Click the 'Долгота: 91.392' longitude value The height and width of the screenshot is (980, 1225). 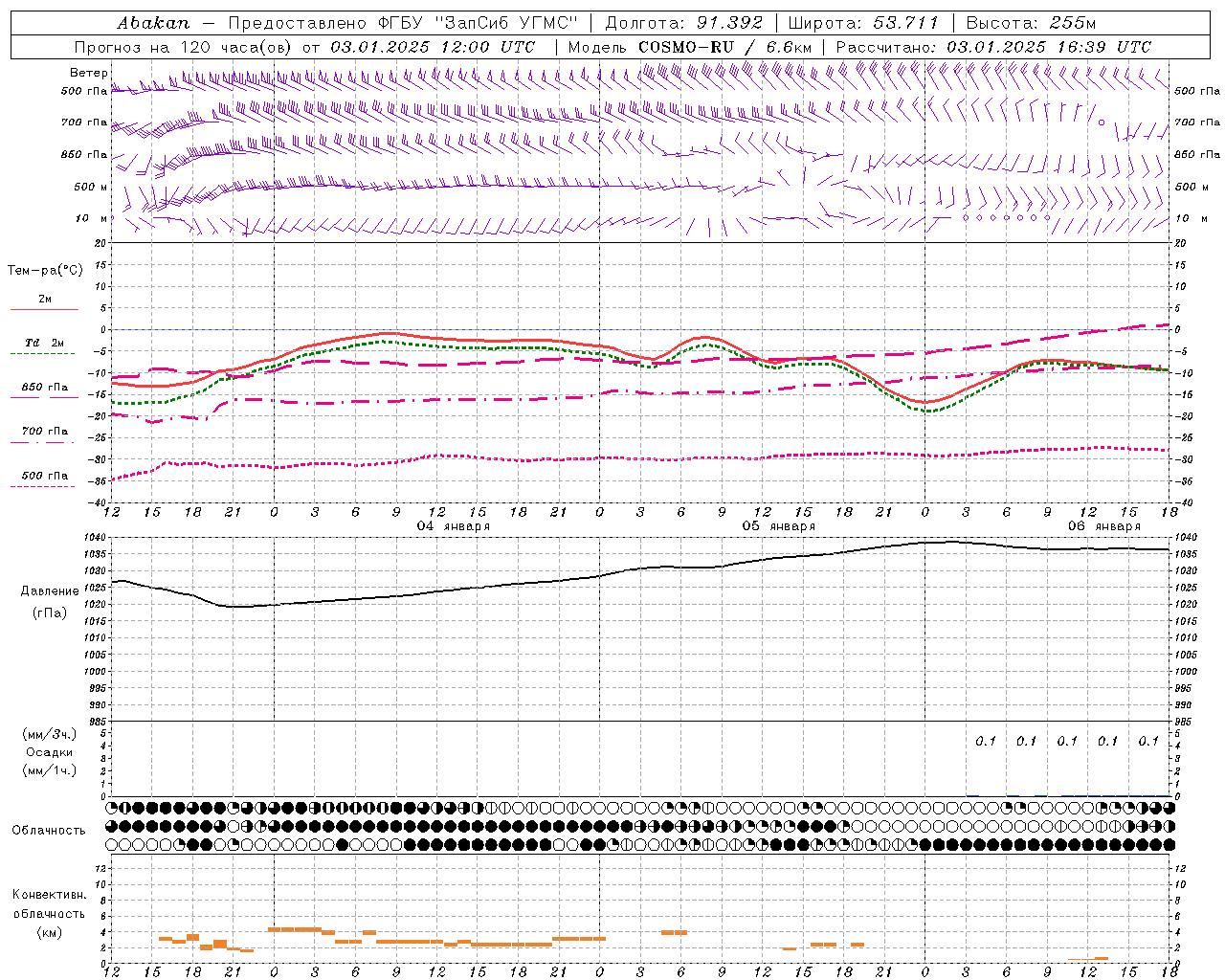pos(684,23)
